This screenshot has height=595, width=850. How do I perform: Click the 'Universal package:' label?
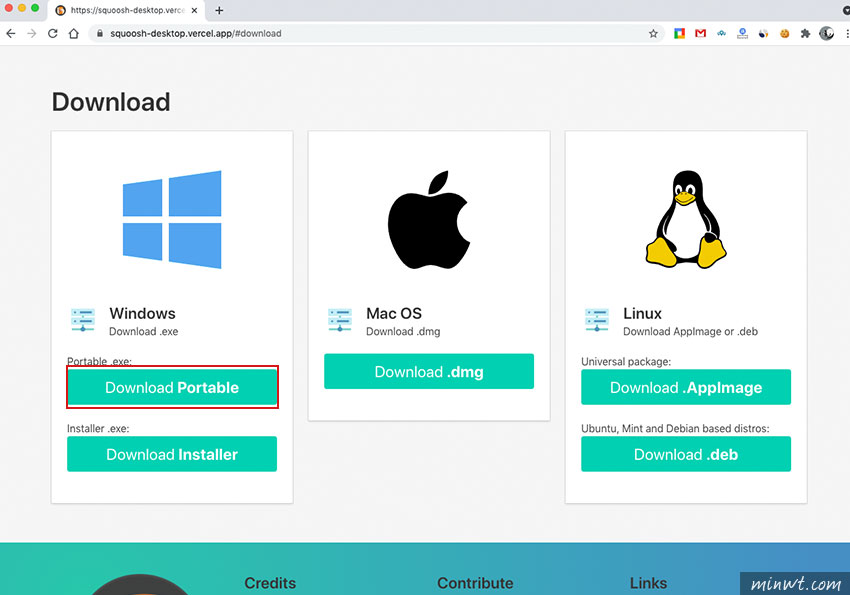(626, 361)
